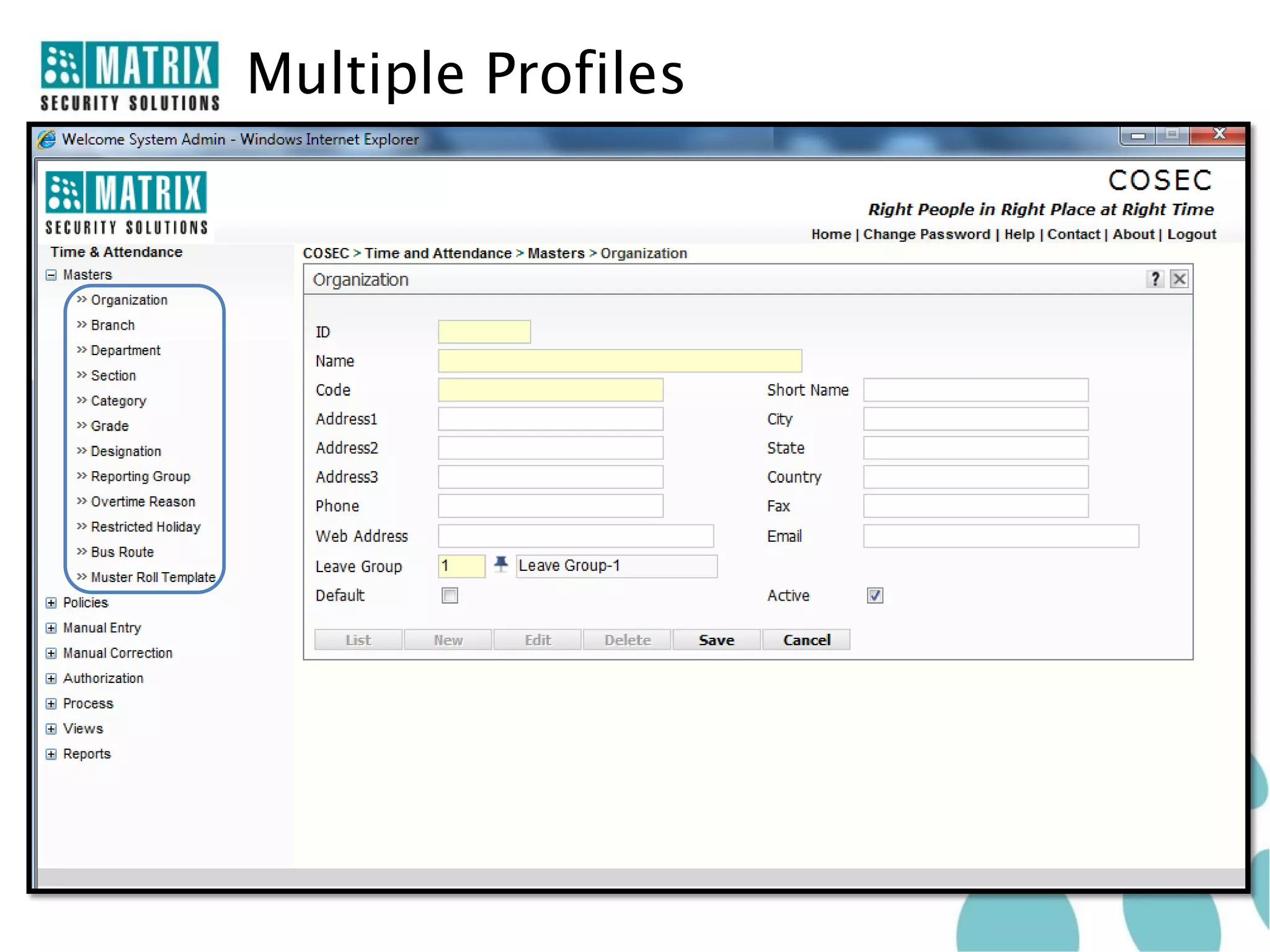Click into the Short Name field
This screenshot has width=1270, height=952.
pyautogui.click(x=975, y=390)
